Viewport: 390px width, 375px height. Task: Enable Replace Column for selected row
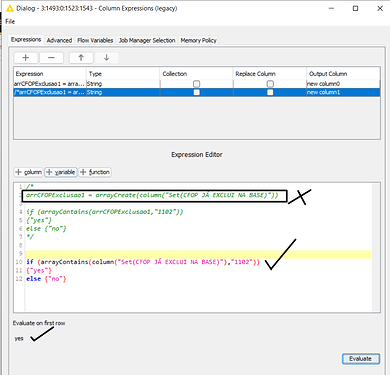(x=270, y=92)
